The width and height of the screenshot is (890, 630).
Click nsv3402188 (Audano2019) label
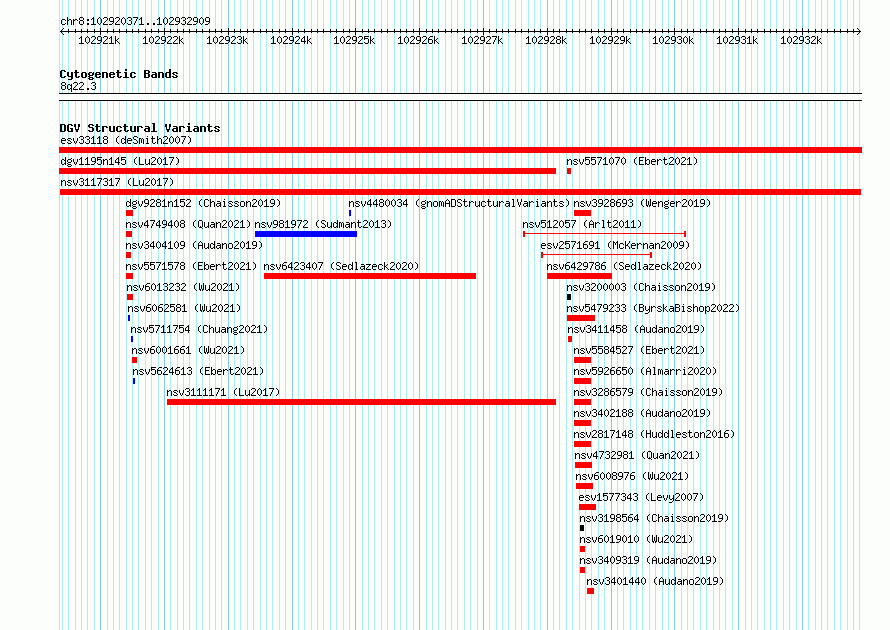[x=642, y=413]
